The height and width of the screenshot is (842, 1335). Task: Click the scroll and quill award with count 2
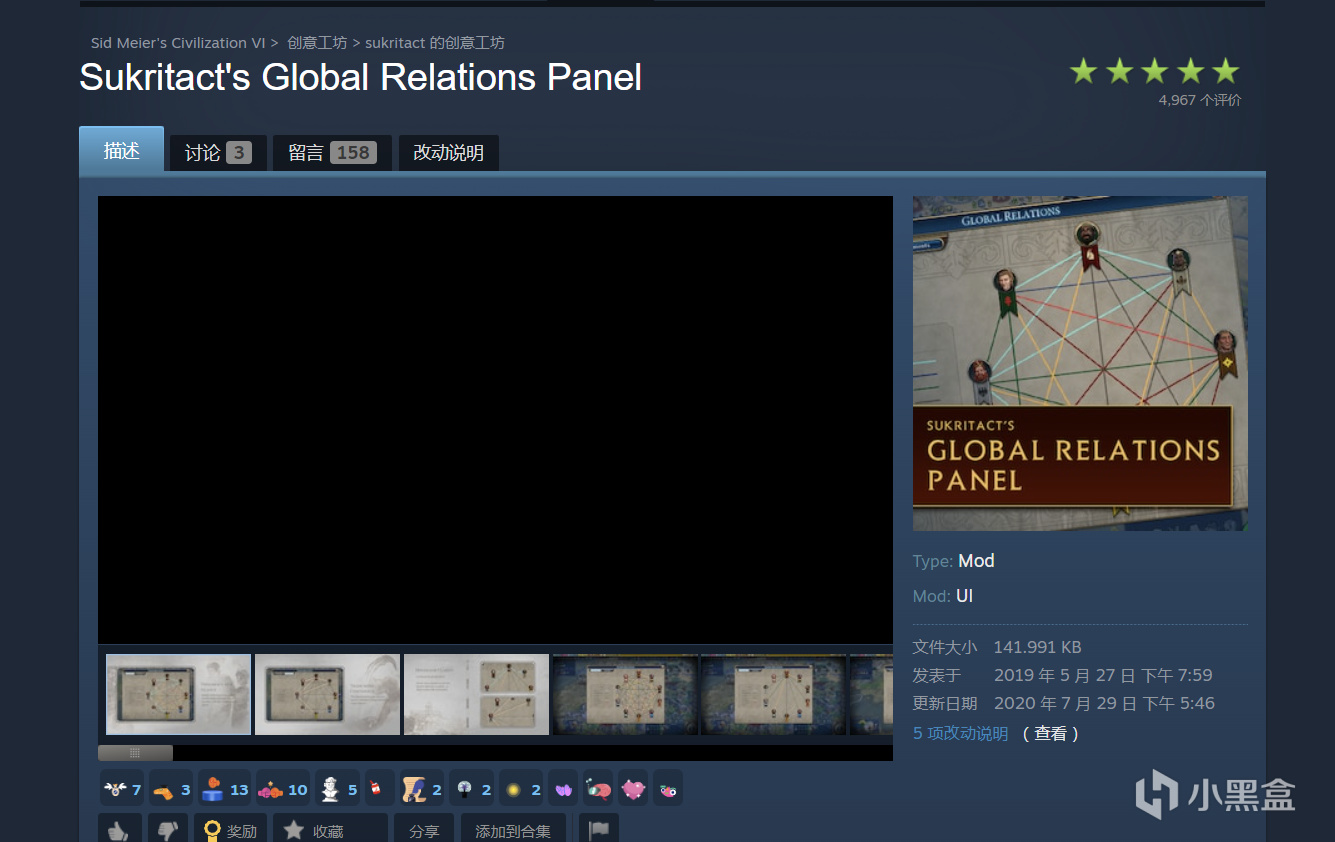pos(422,790)
